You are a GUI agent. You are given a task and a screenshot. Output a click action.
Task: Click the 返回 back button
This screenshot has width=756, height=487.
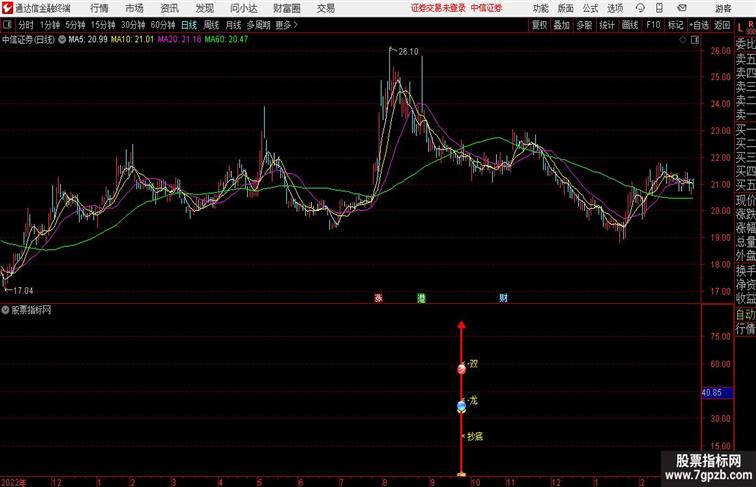click(x=722, y=25)
